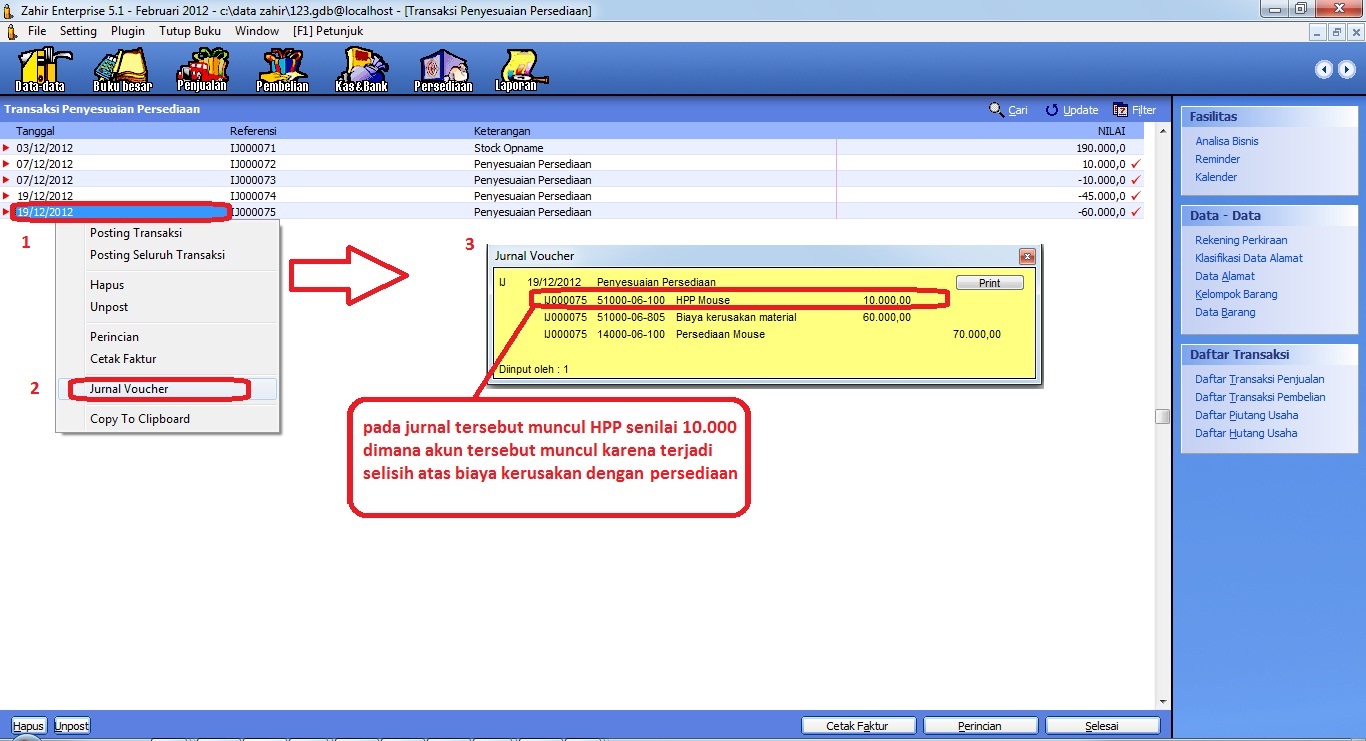Click the Cari magnifier search icon
This screenshot has width=1366, height=741.
tap(997, 110)
